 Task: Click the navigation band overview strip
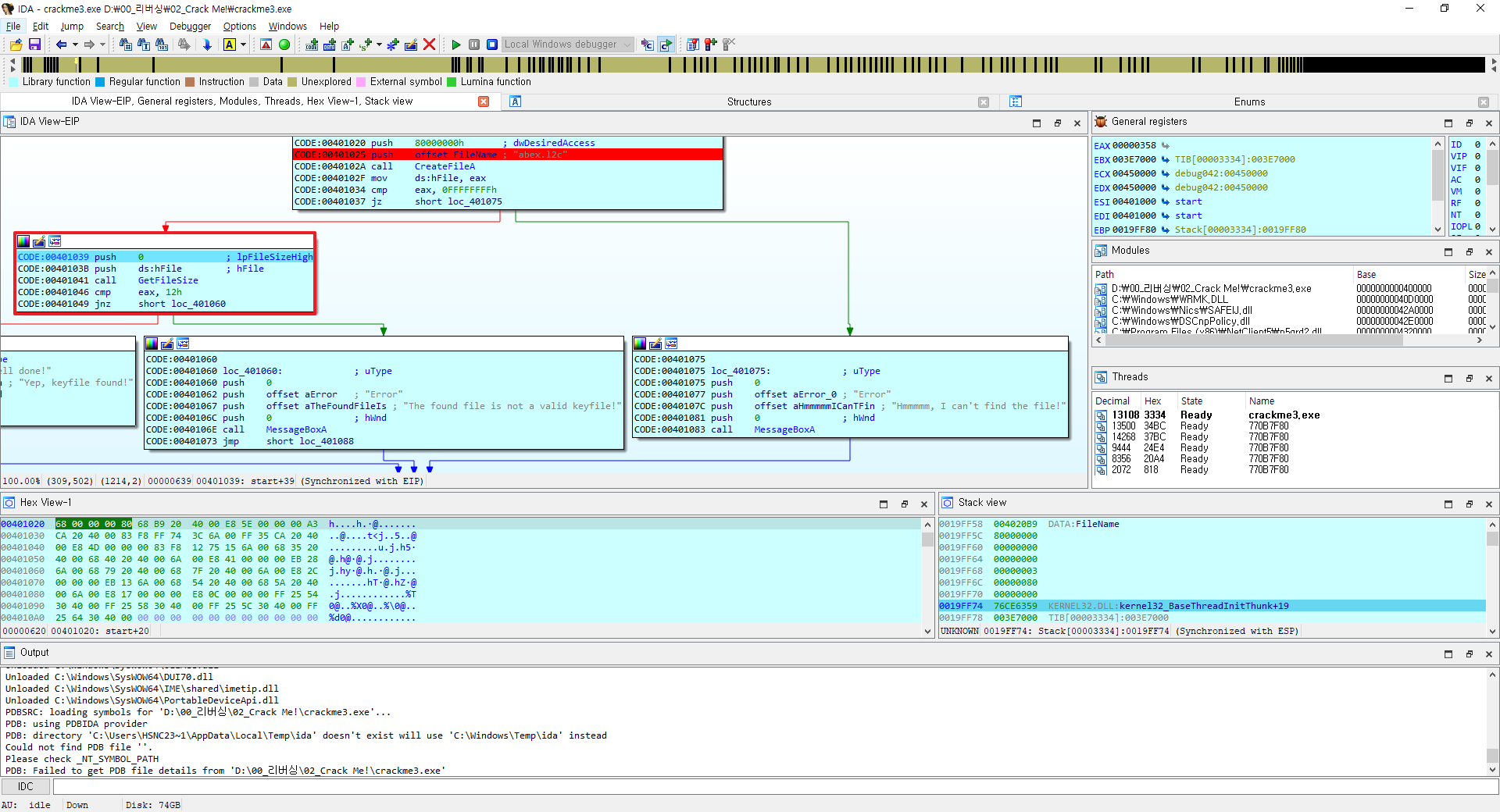click(x=754, y=65)
